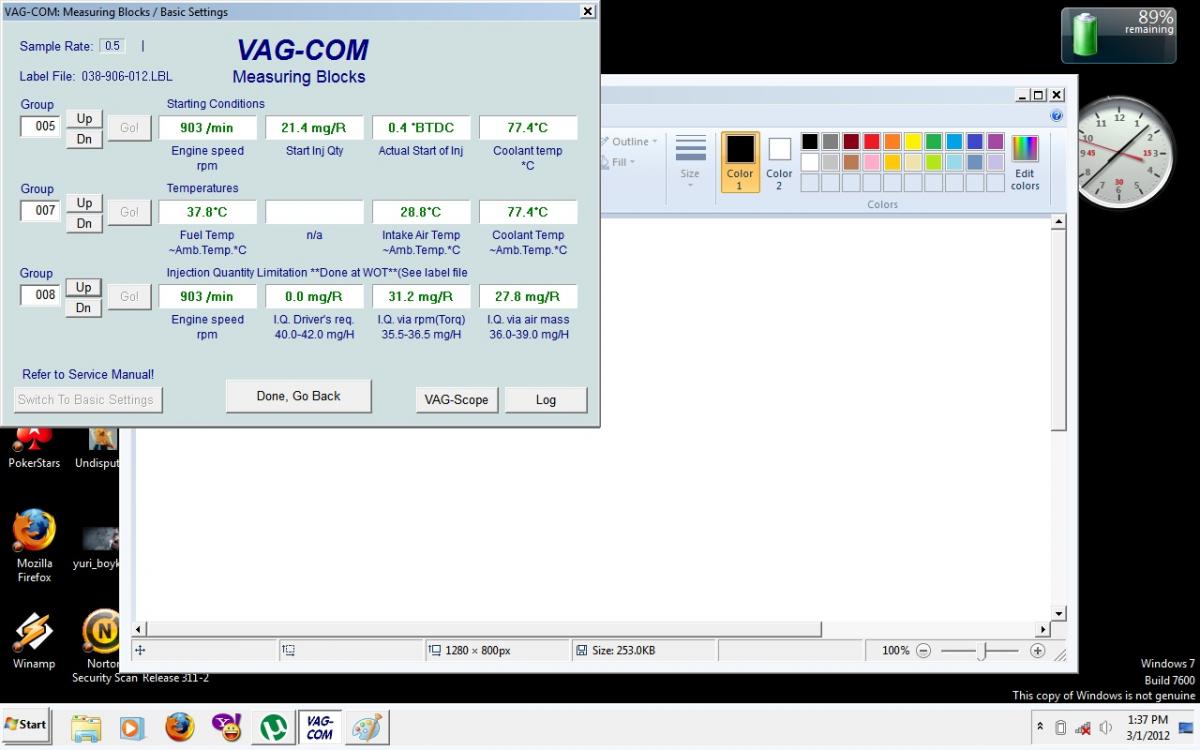Pick the black color swatch
This screenshot has width=1200, height=750.
(x=810, y=141)
